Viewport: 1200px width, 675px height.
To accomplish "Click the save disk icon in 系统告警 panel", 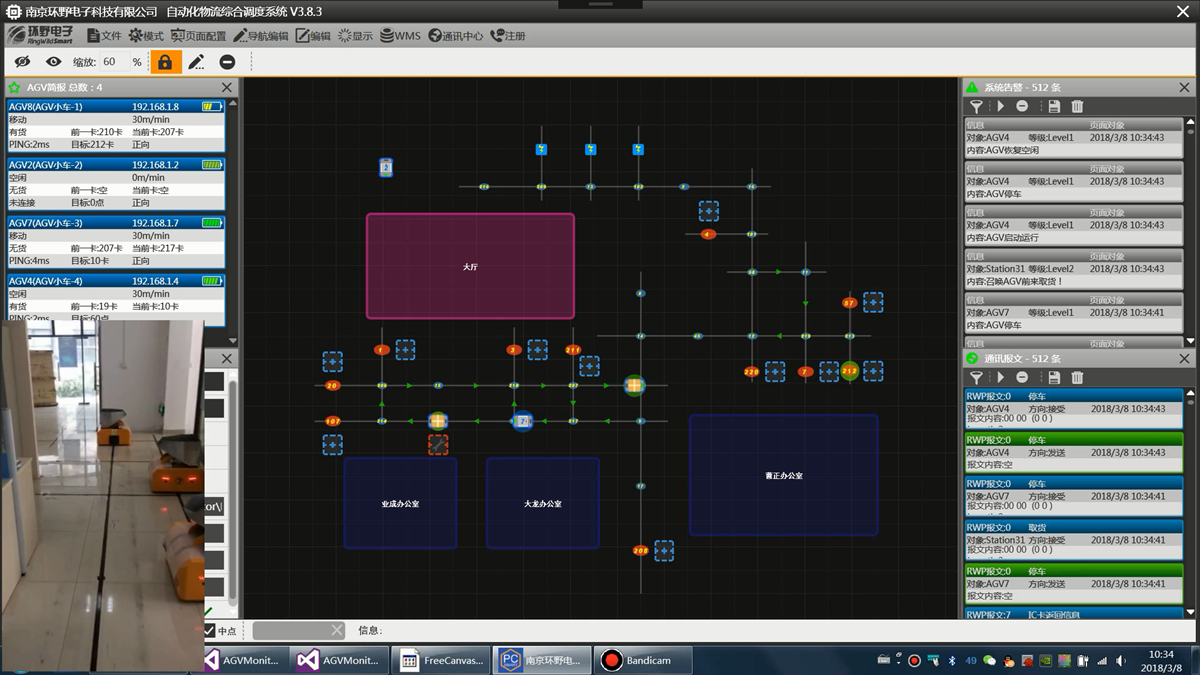I will tap(1053, 106).
